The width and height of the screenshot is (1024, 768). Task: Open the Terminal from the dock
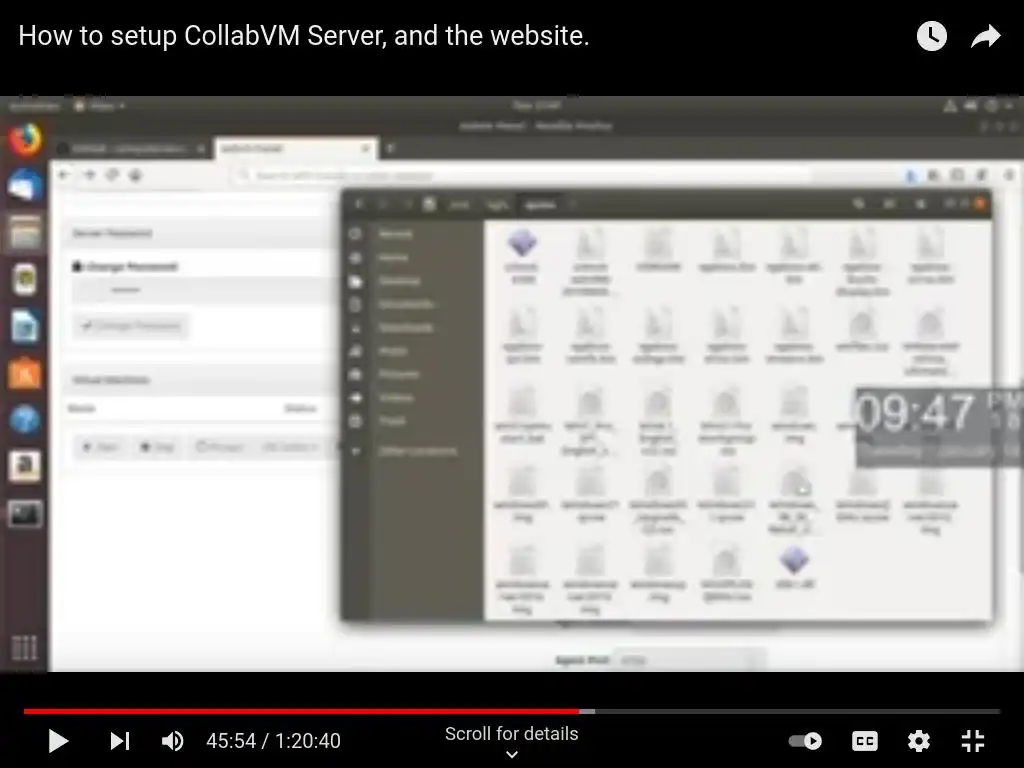coord(25,514)
